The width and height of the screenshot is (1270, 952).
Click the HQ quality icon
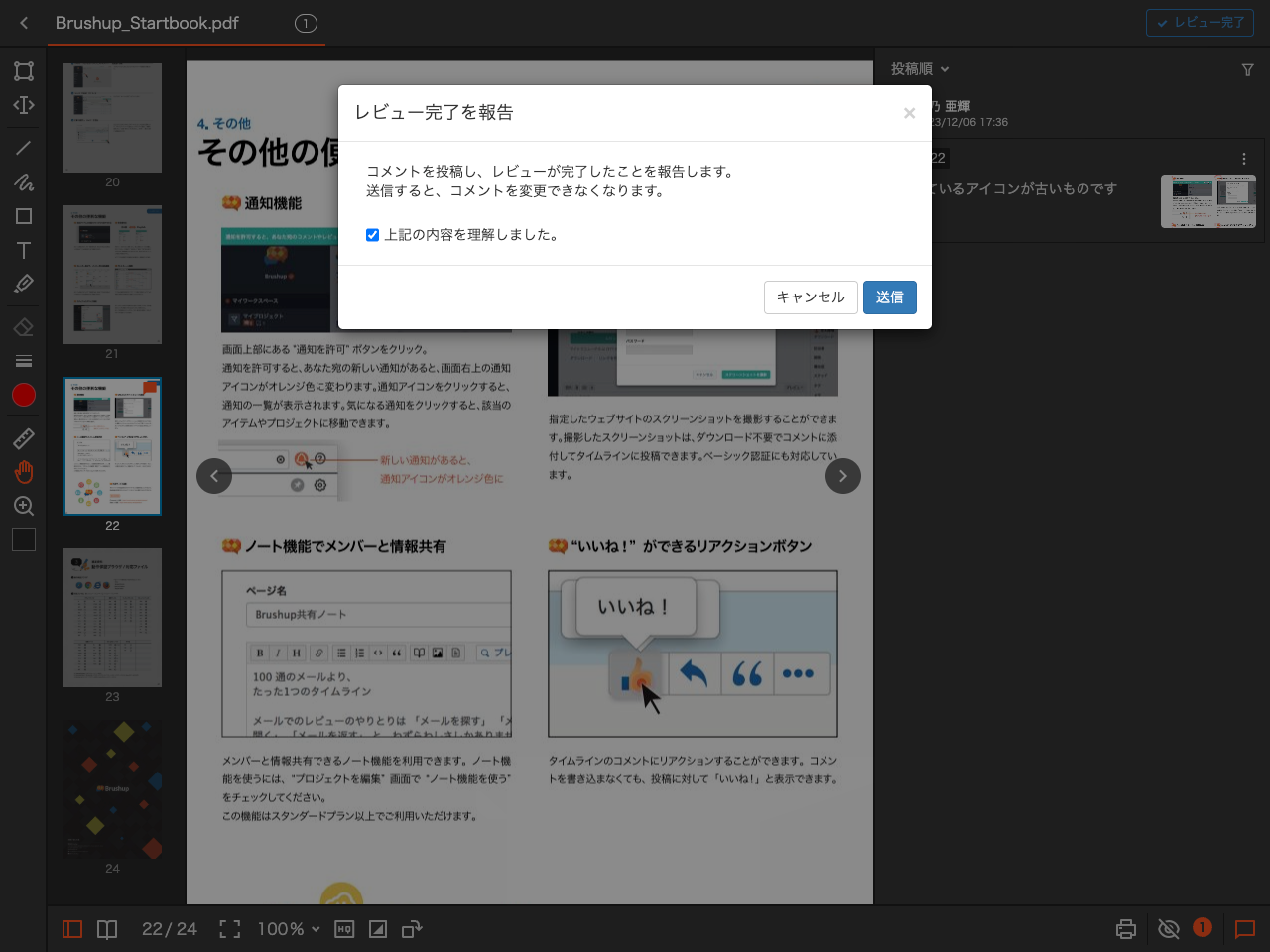pos(343,929)
